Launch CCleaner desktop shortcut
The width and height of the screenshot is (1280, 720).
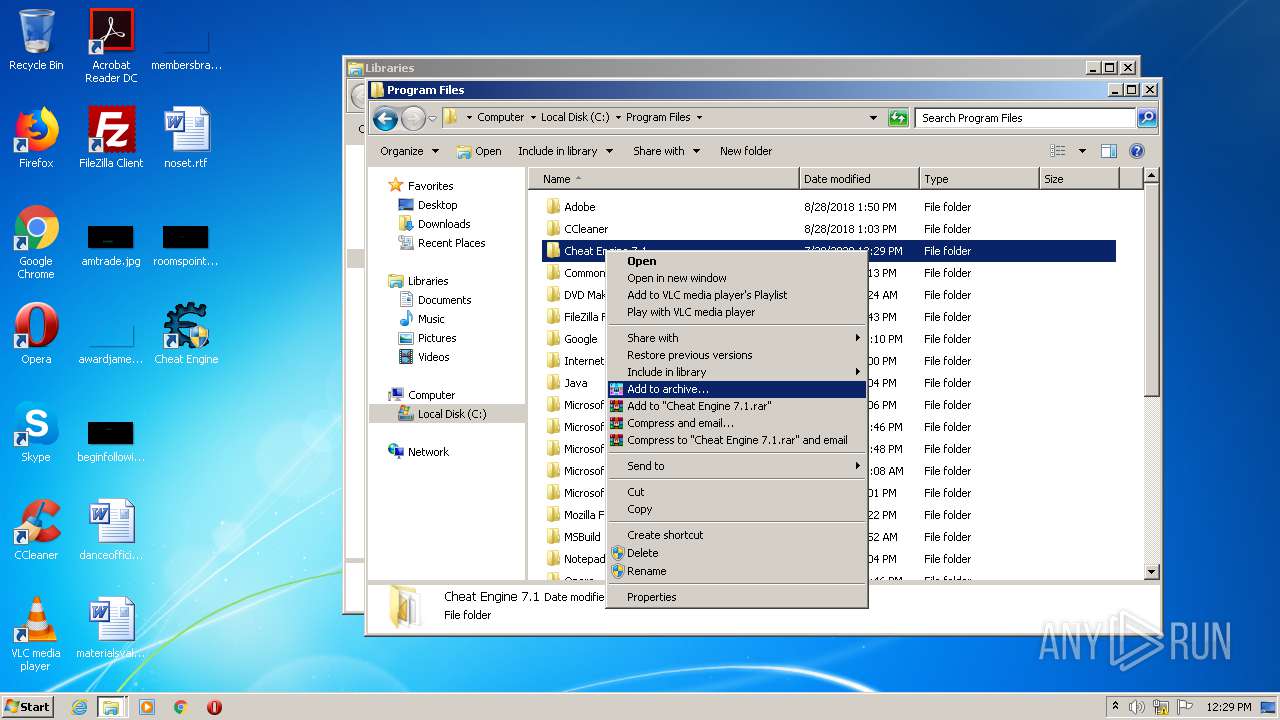[x=36, y=530]
